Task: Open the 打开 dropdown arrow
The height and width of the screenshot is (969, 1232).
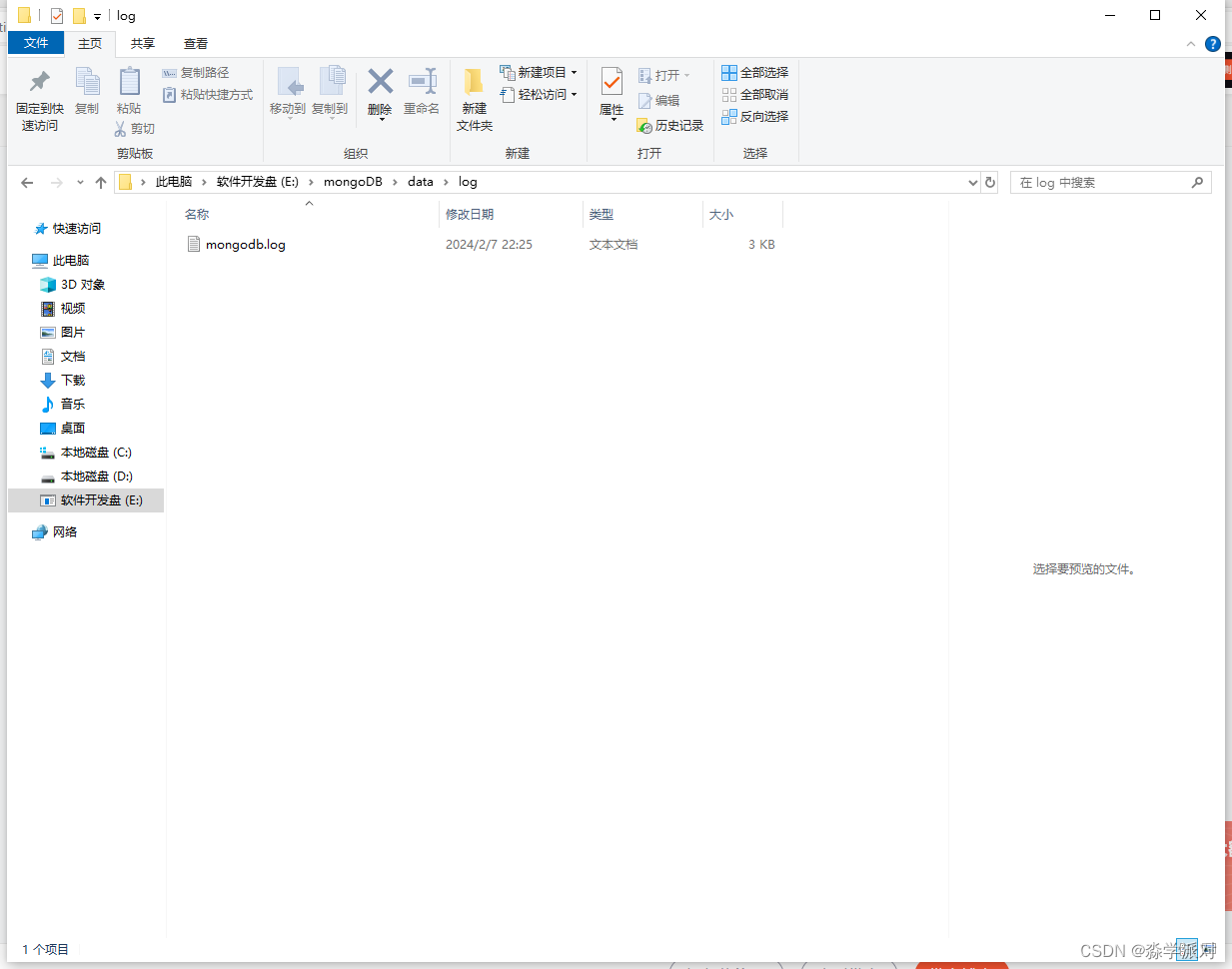Action: coord(686,74)
